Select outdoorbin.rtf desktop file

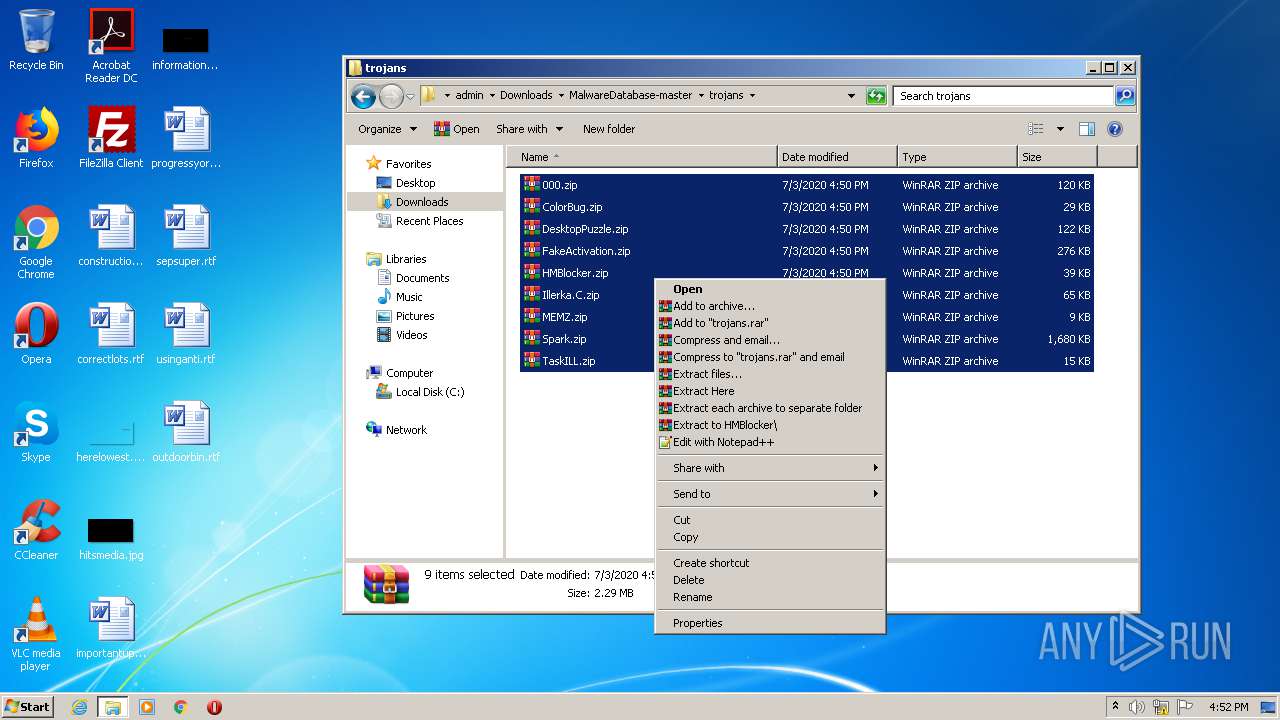tap(186, 432)
